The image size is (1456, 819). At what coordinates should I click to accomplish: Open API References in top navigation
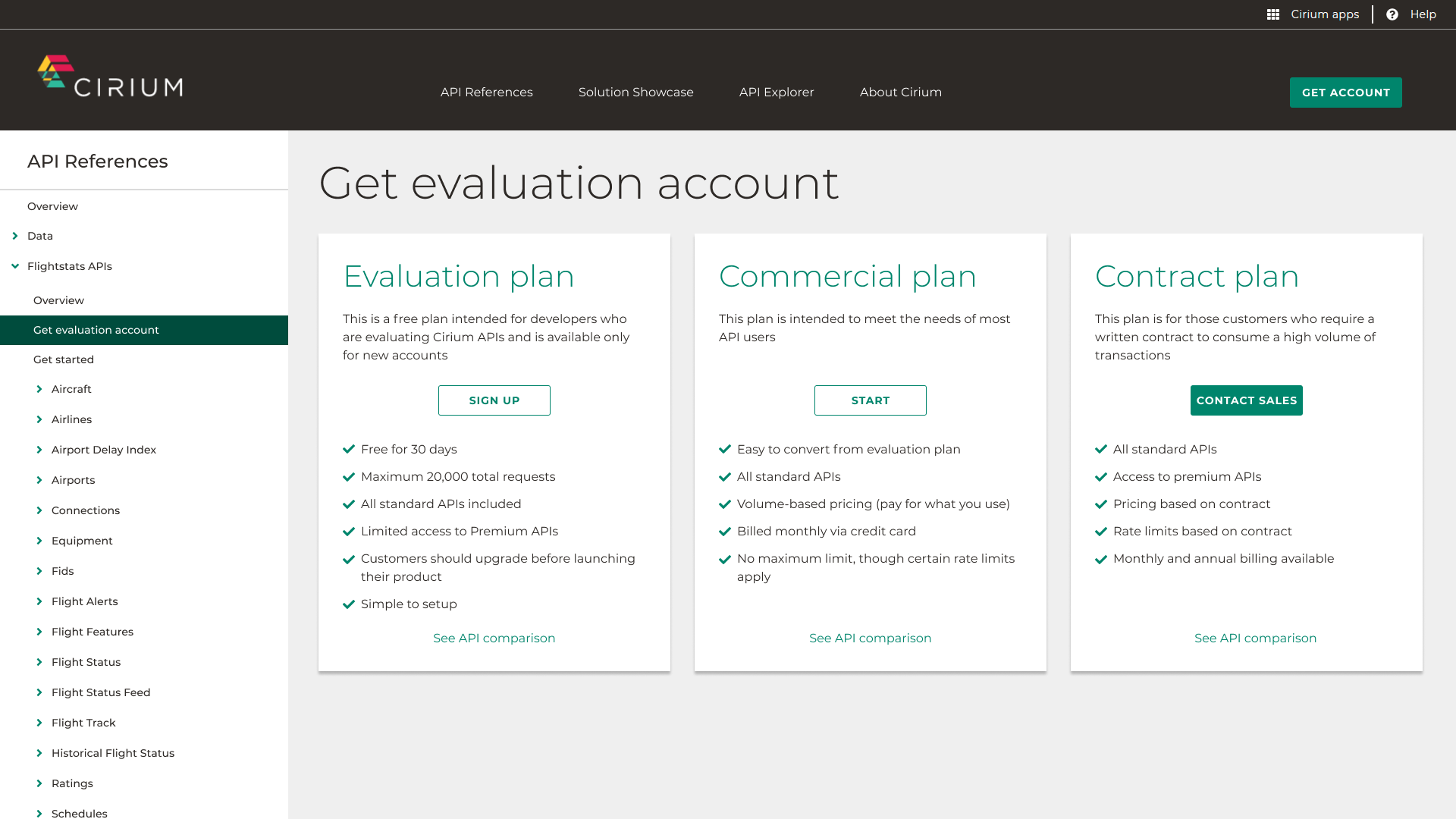[487, 92]
